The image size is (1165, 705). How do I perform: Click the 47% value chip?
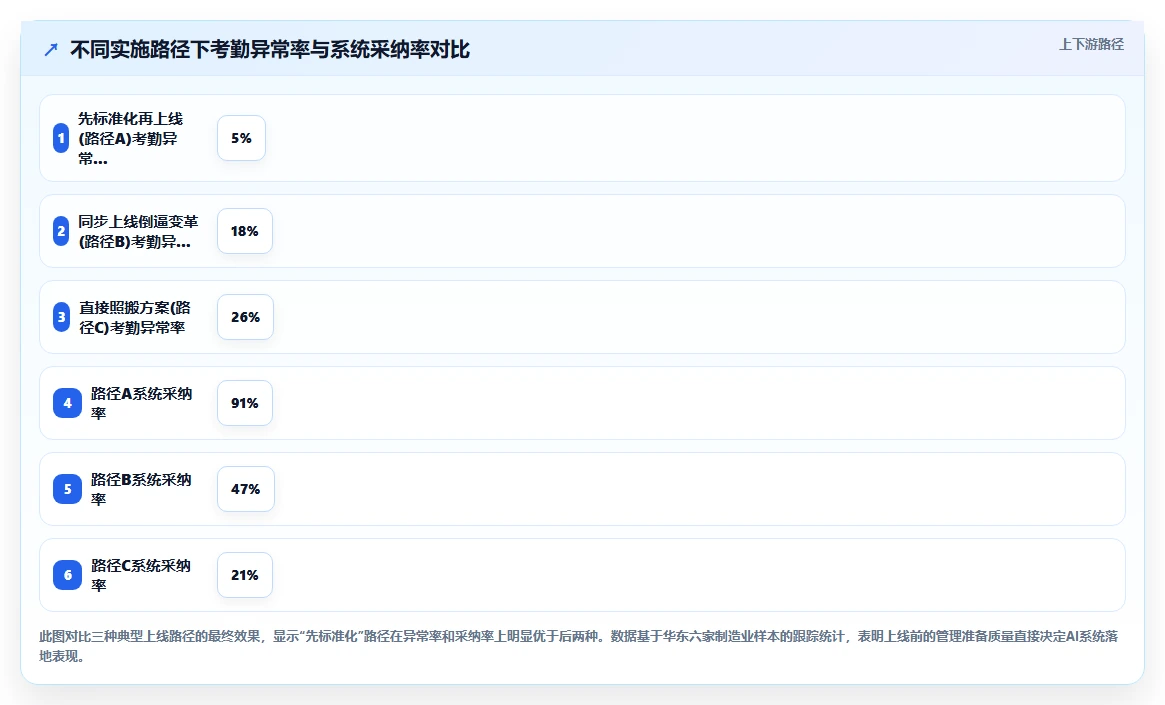point(245,490)
